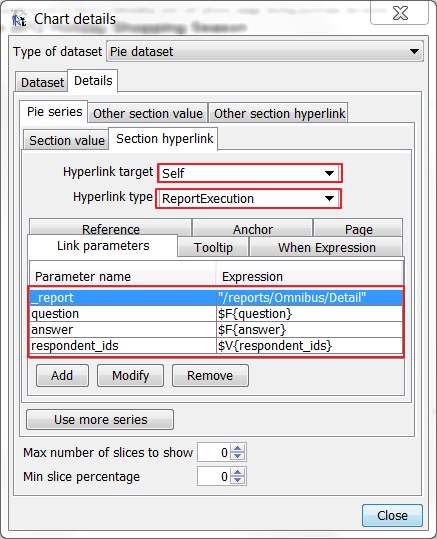Increase max number of slices value
Screen dimensions: 437x539
[x=238, y=448]
